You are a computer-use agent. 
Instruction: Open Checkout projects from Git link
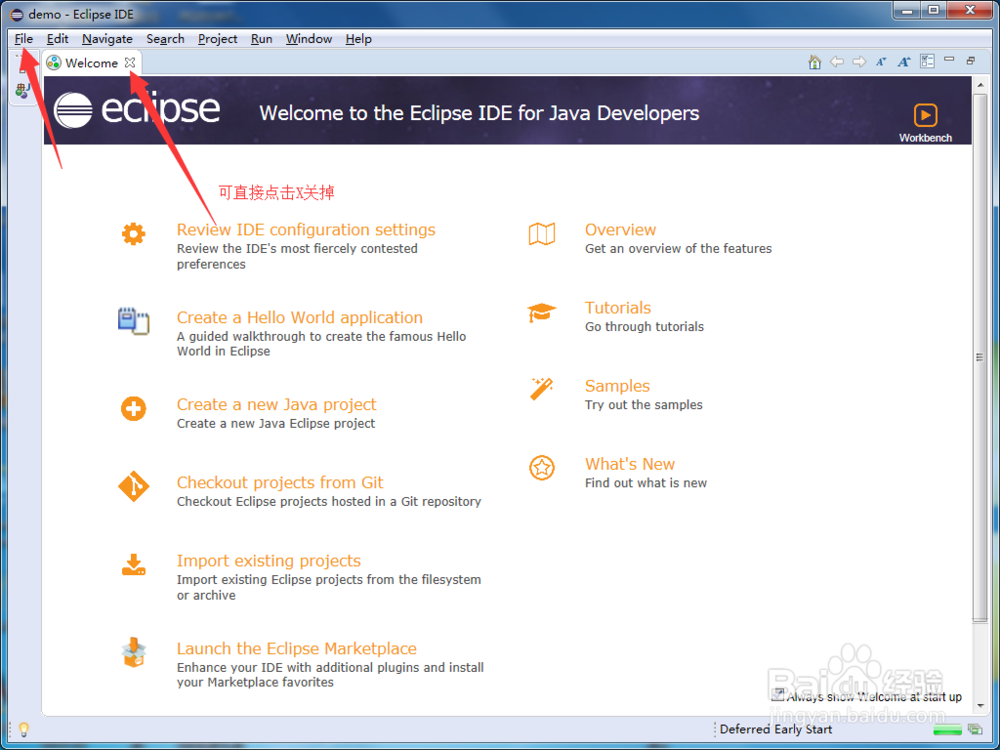[280, 483]
